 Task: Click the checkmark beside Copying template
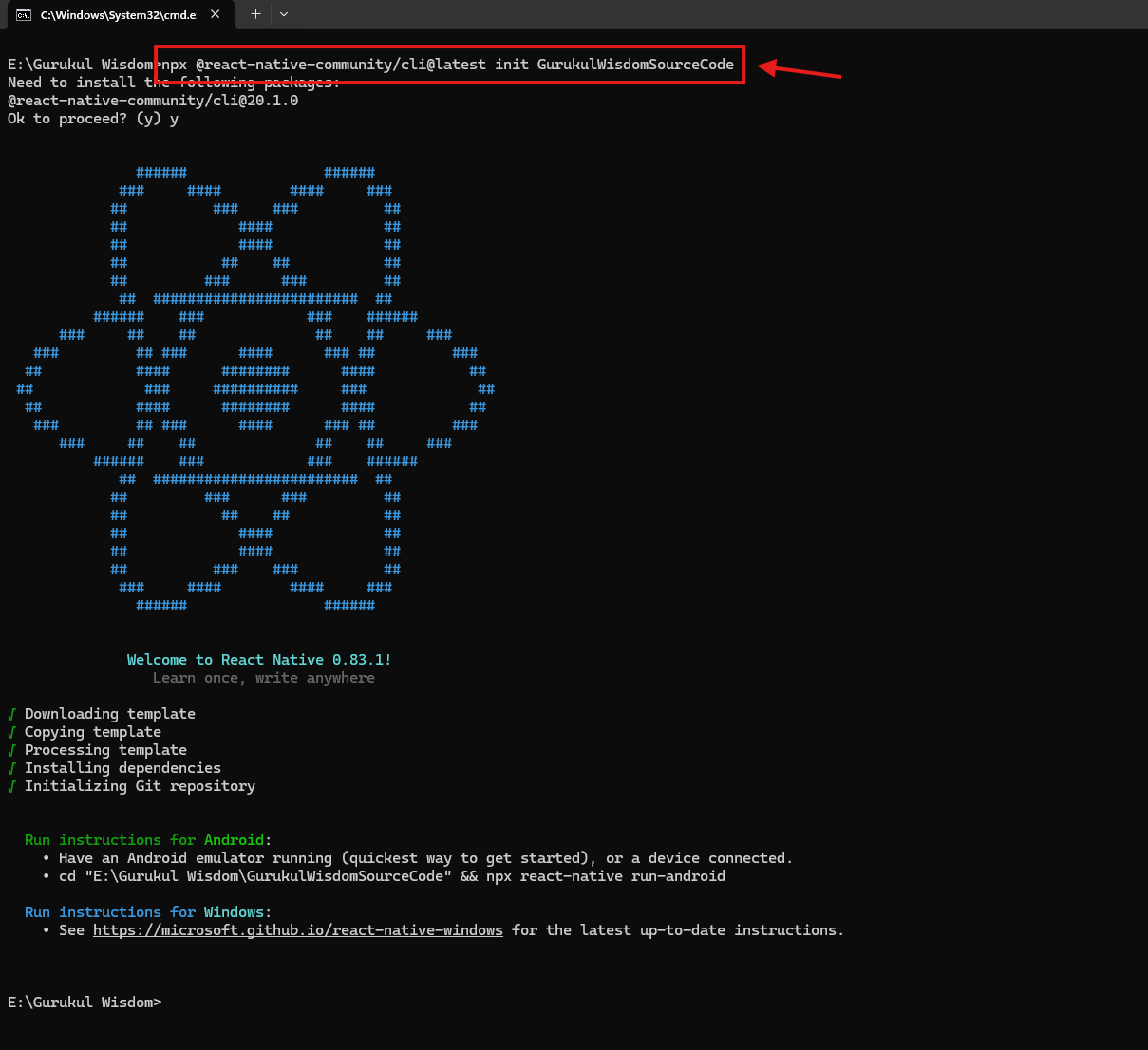point(12,732)
